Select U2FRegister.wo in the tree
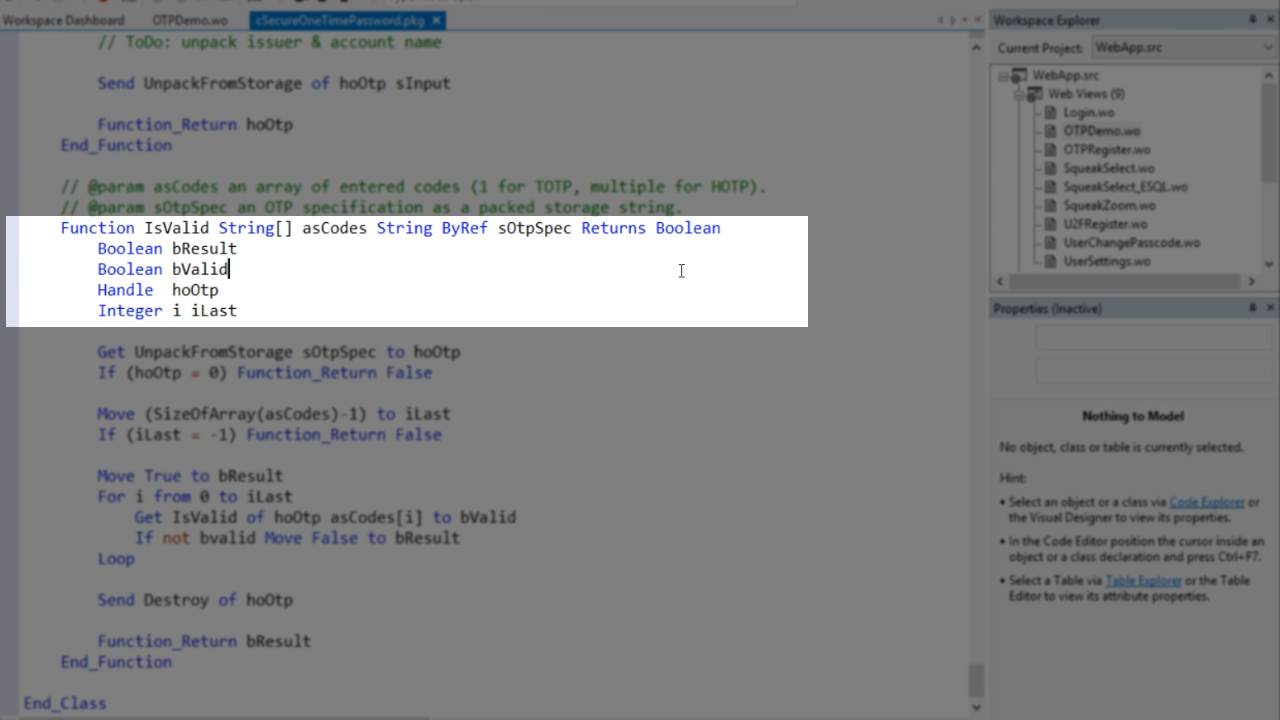Screen dimensions: 1280x720 [x=1105, y=224]
